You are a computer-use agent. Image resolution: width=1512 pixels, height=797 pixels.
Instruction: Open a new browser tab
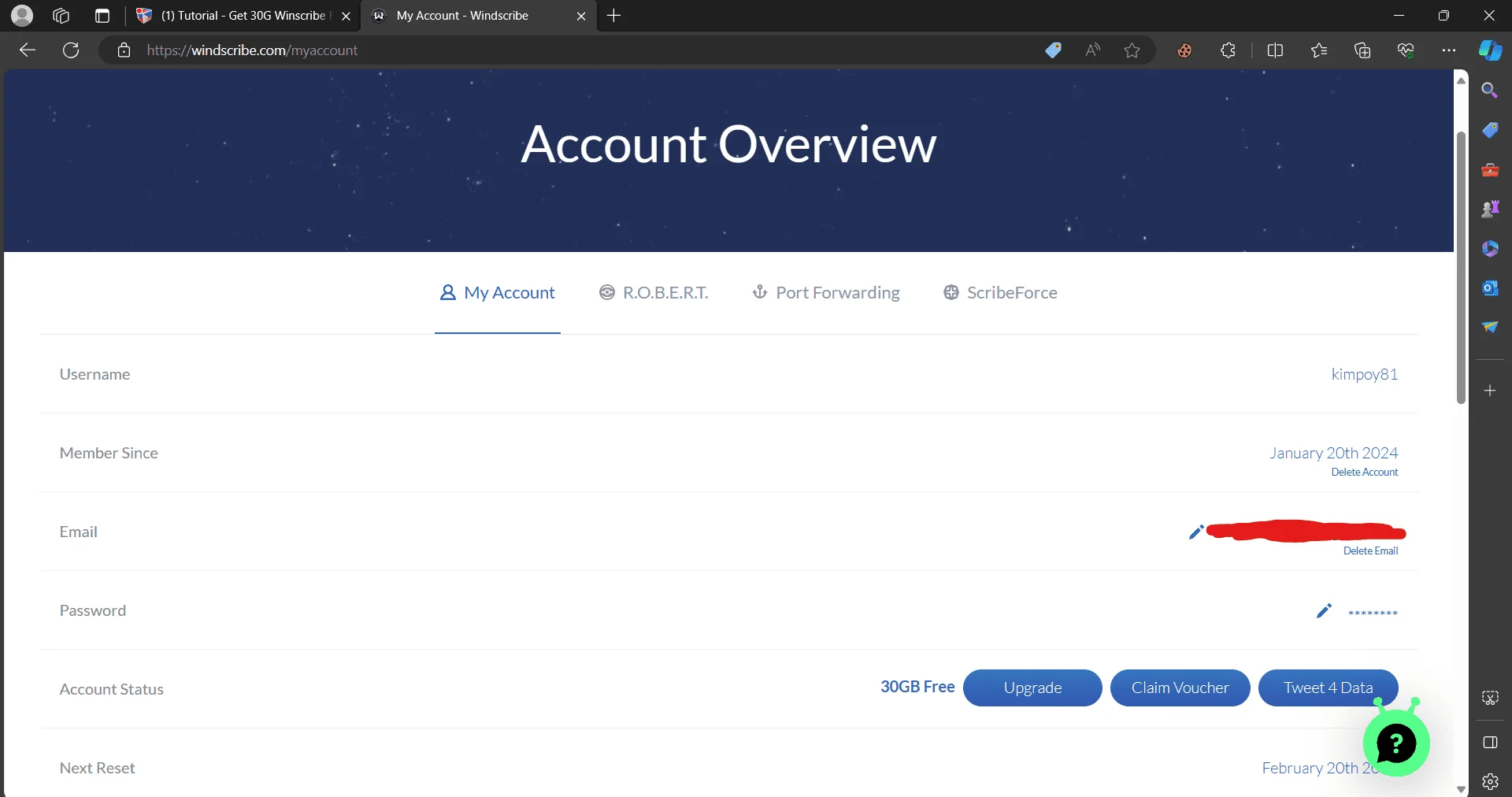(614, 16)
